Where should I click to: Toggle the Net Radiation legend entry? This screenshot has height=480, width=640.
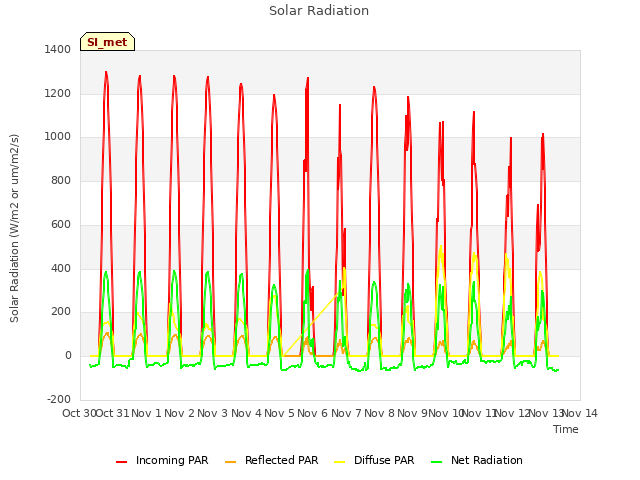[x=477, y=460]
